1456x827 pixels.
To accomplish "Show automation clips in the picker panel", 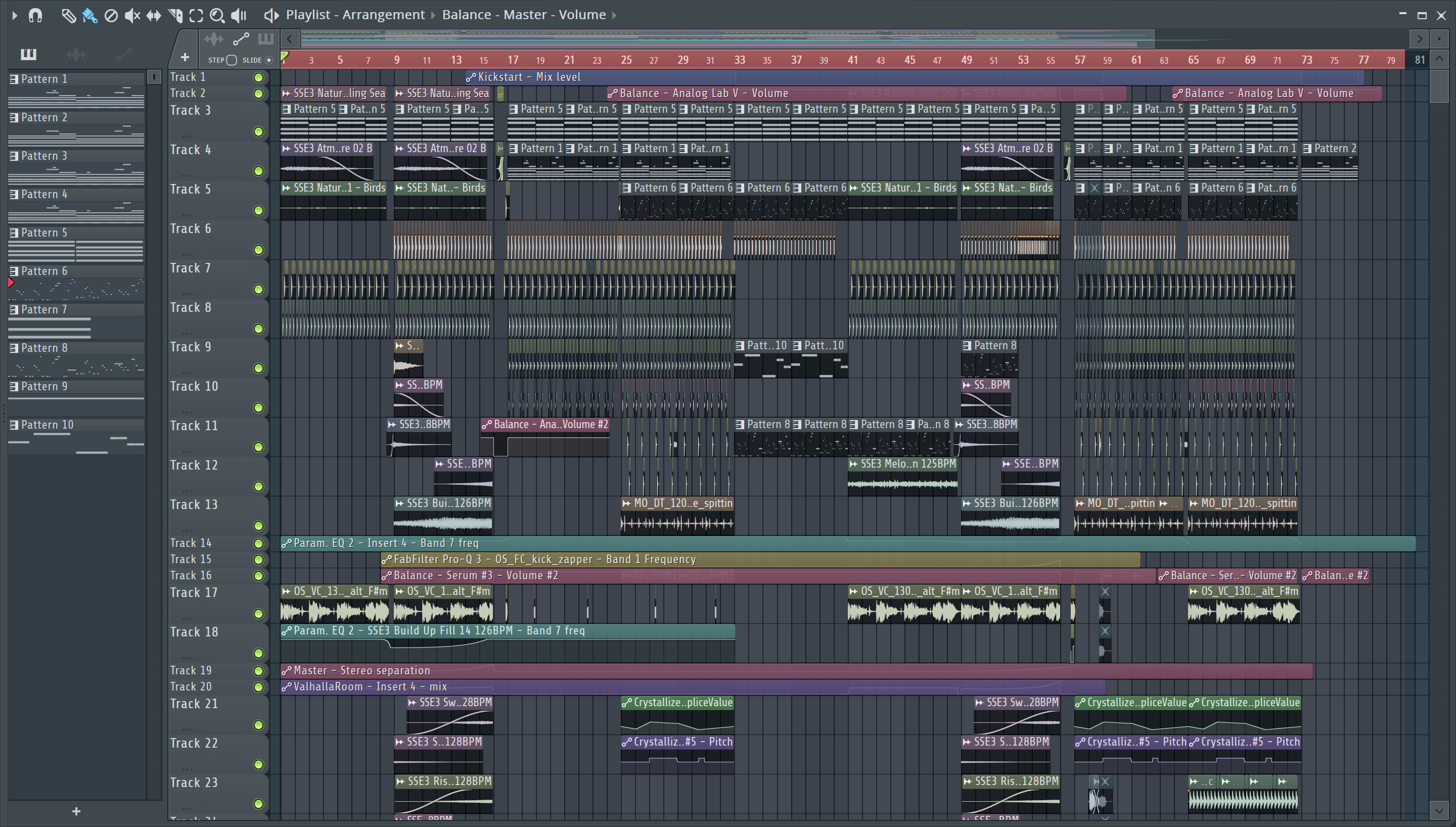I will click(x=124, y=54).
